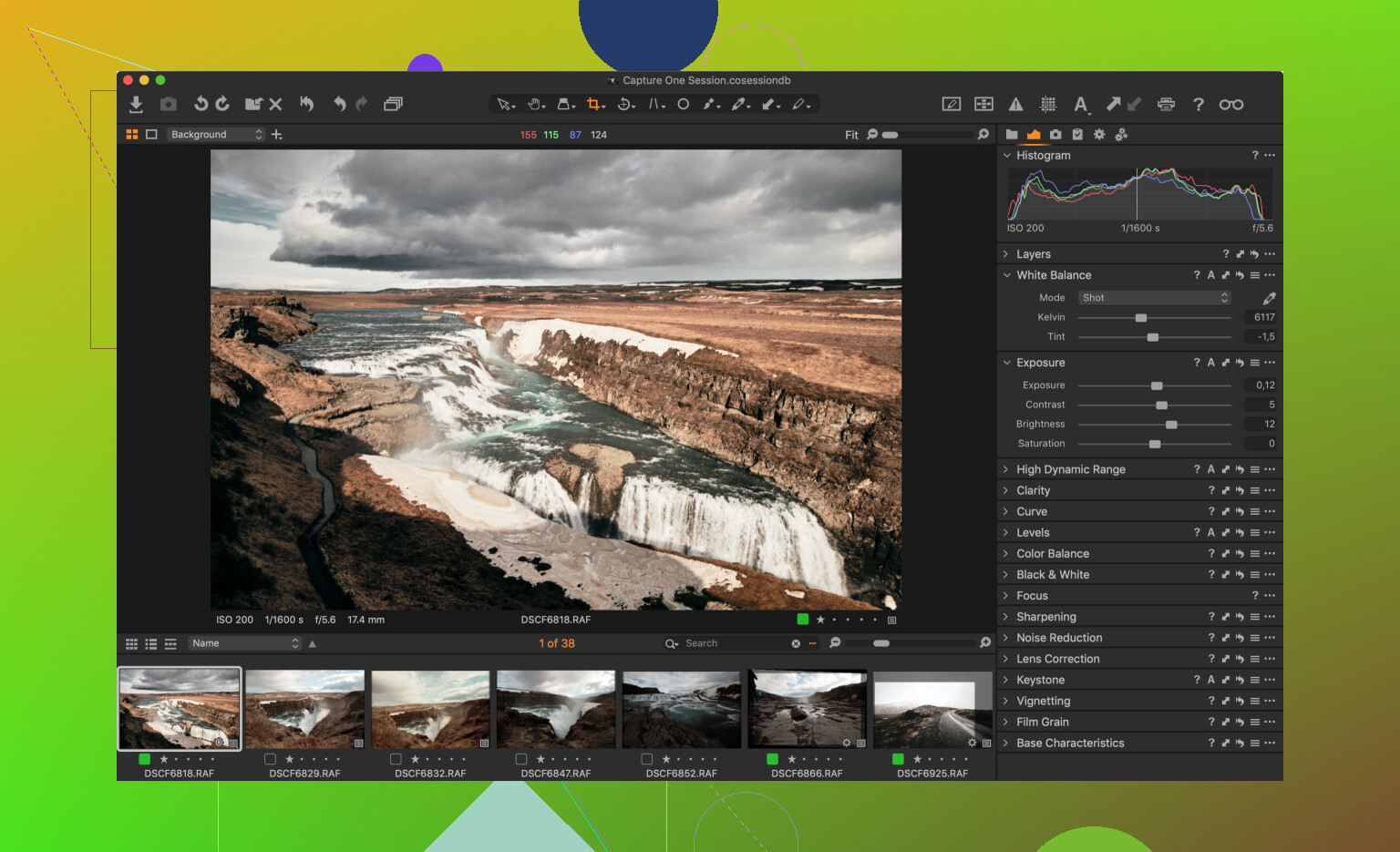Collapse the Exposure panel
The image size is (1400, 852).
(1005, 362)
